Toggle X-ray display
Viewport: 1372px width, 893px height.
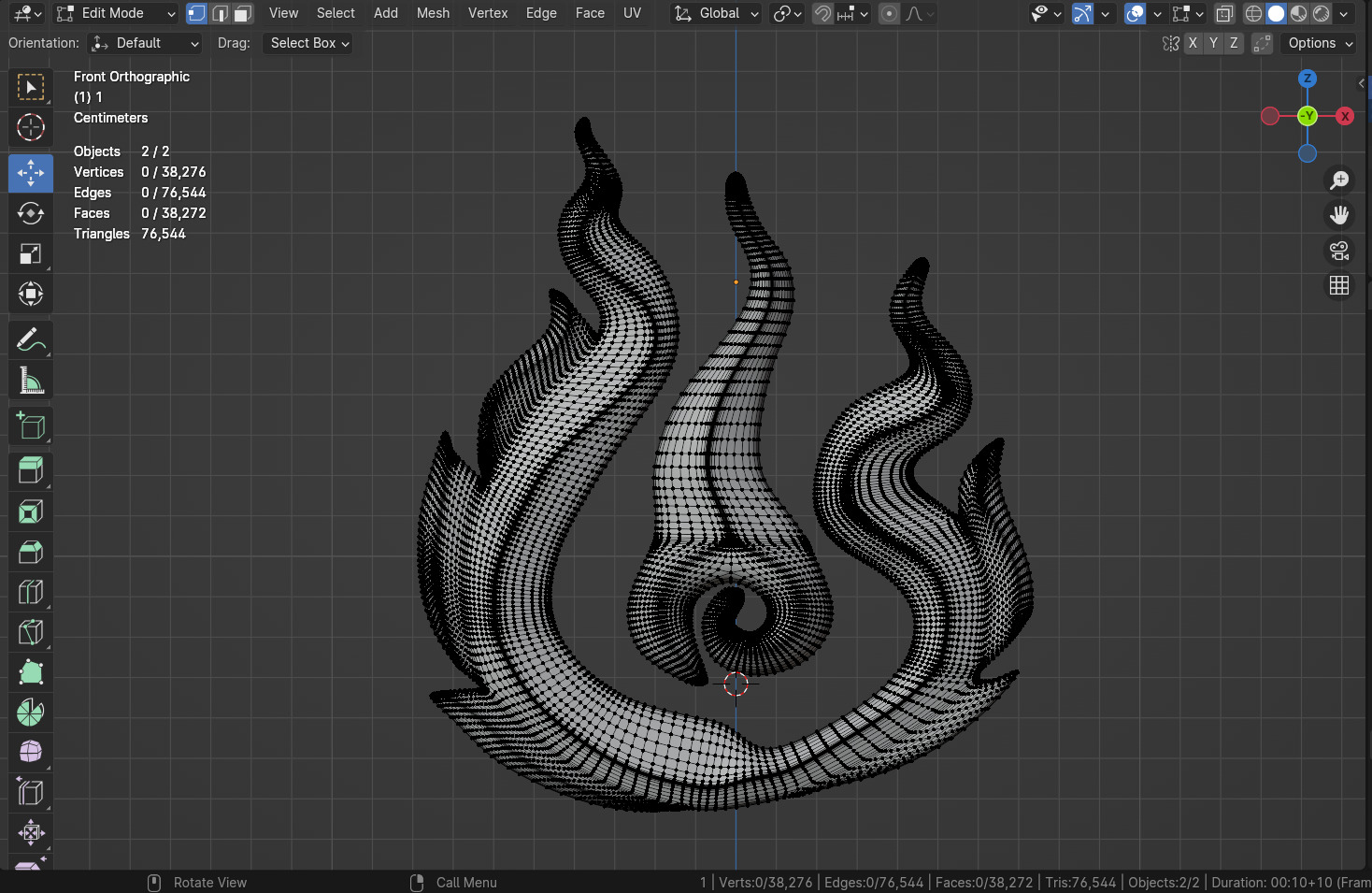1224,13
